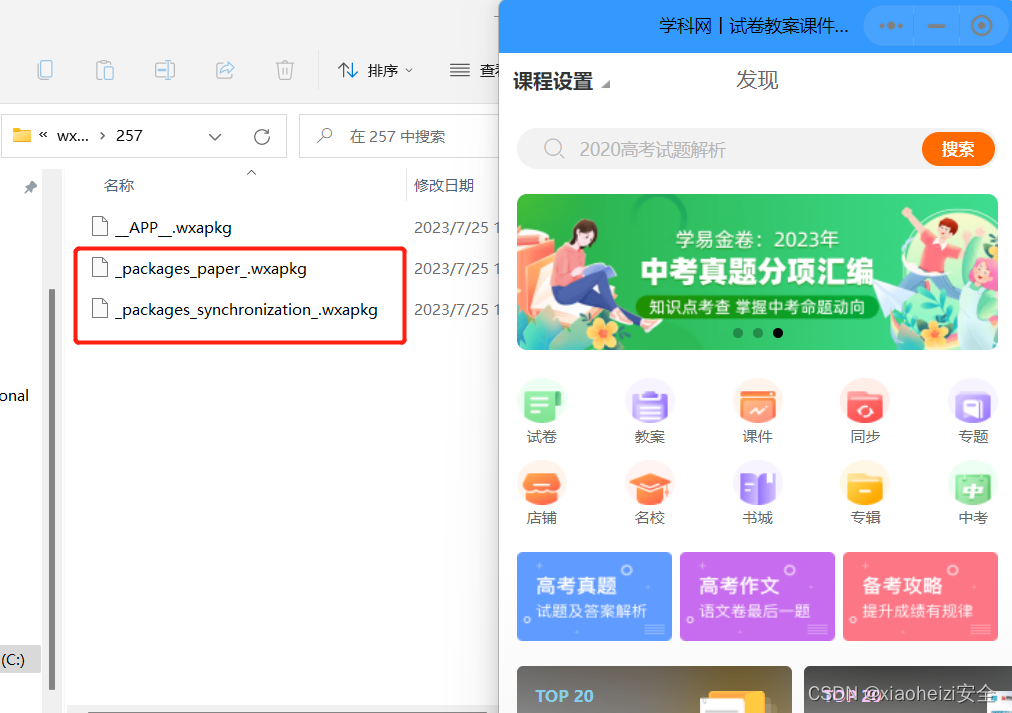This screenshot has height=713, width=1012.
Task: Click the 2020高考试题解析 search field
Action: coord(720,149)
